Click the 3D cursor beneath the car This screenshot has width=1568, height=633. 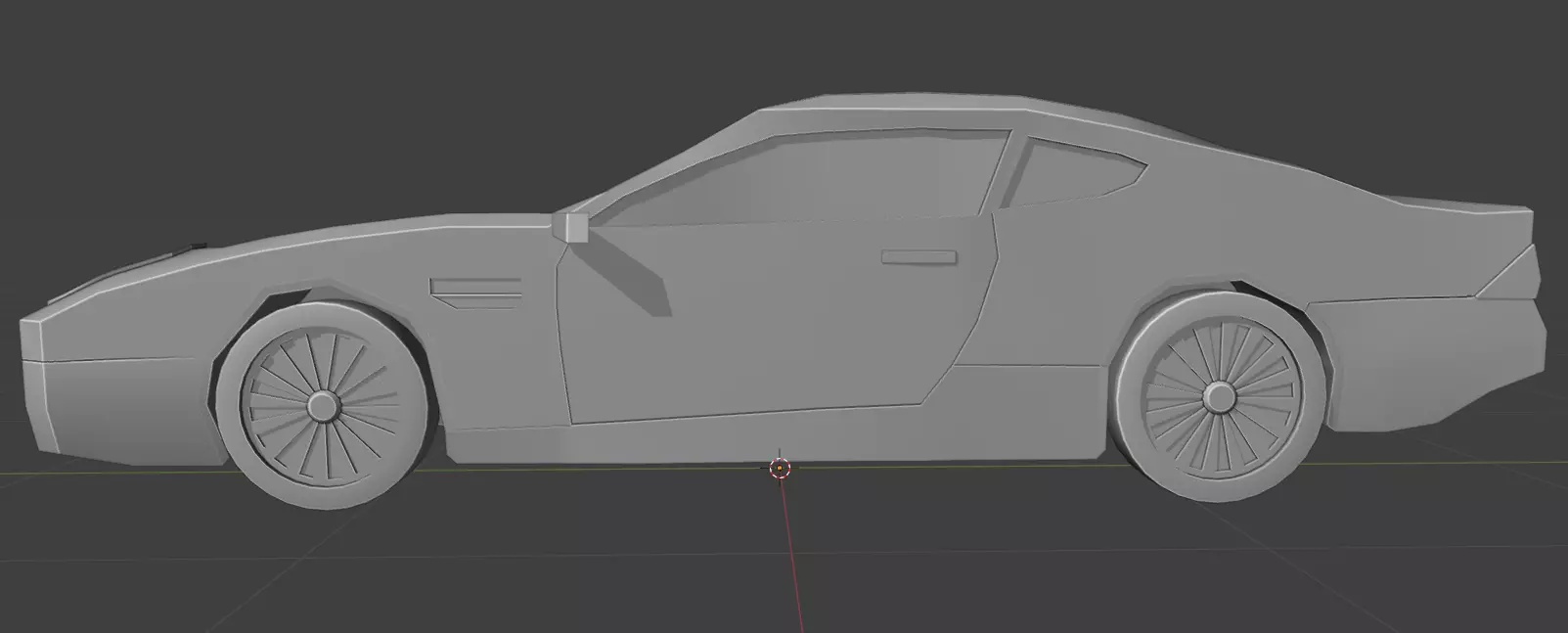779,468
